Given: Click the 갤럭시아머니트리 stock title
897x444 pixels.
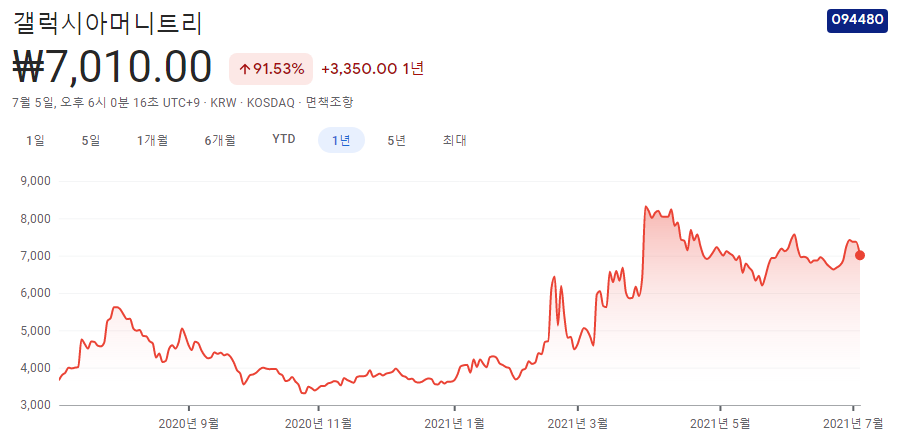Looking at the screenshot, I should [x=108, y=22].
